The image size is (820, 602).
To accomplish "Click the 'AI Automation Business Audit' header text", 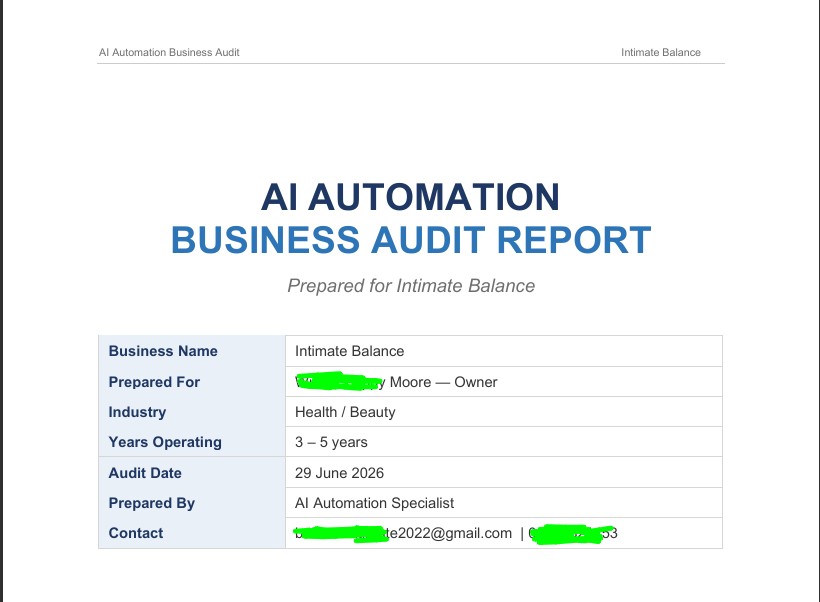I will click(169, 52).
